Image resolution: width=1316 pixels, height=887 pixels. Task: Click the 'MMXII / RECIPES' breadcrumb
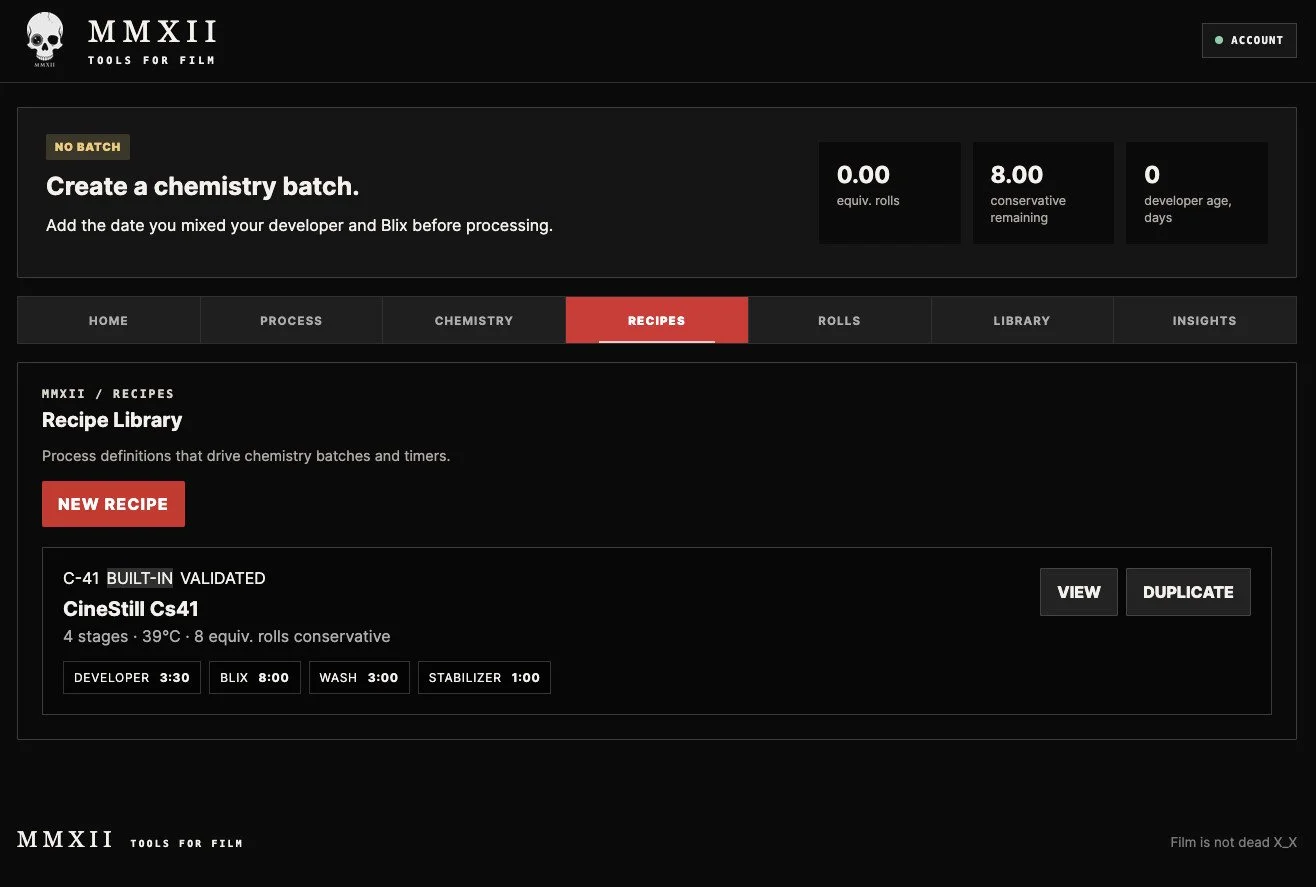coord(108,394)
